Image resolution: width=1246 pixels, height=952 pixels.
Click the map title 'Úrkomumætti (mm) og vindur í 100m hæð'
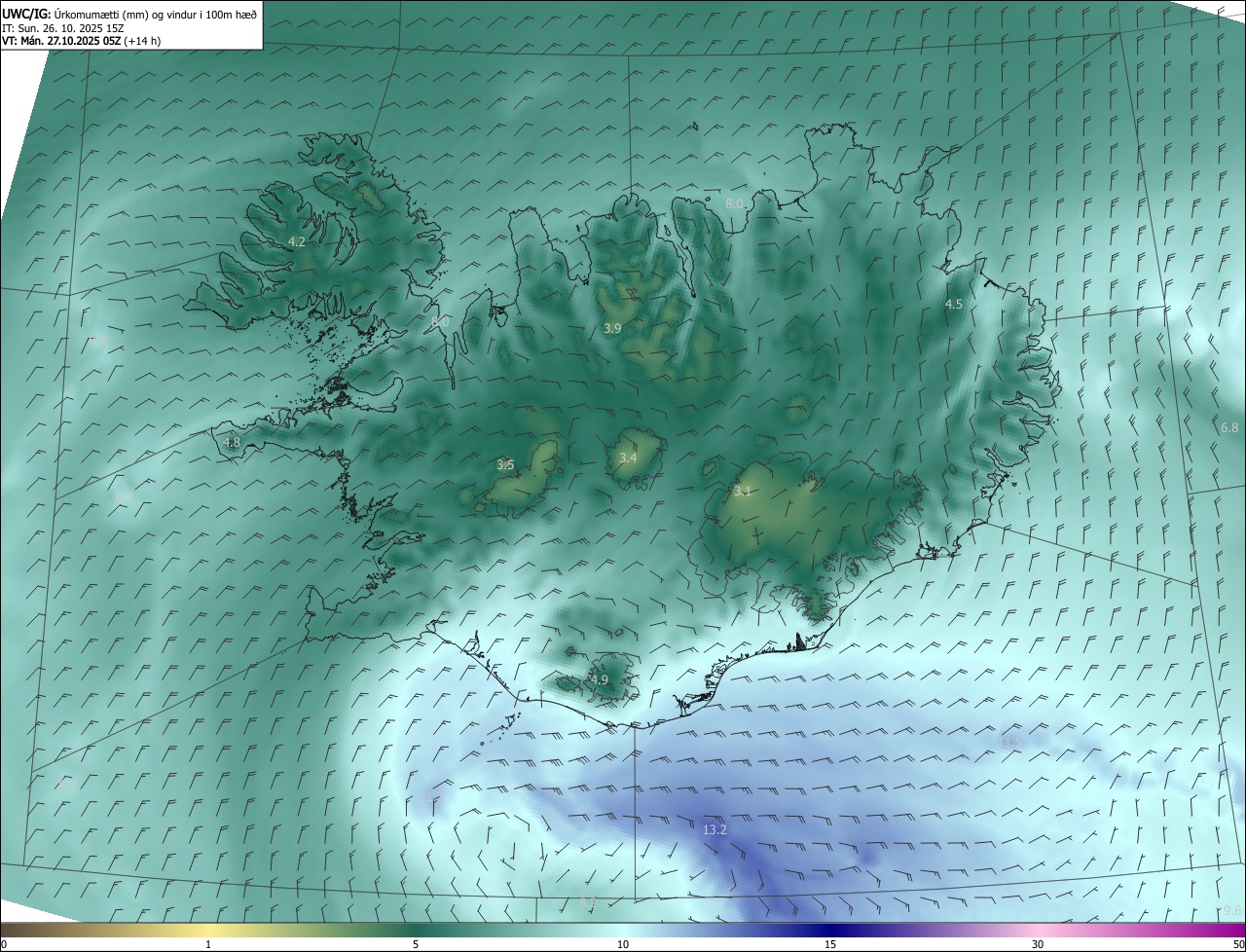click(155, 14)
